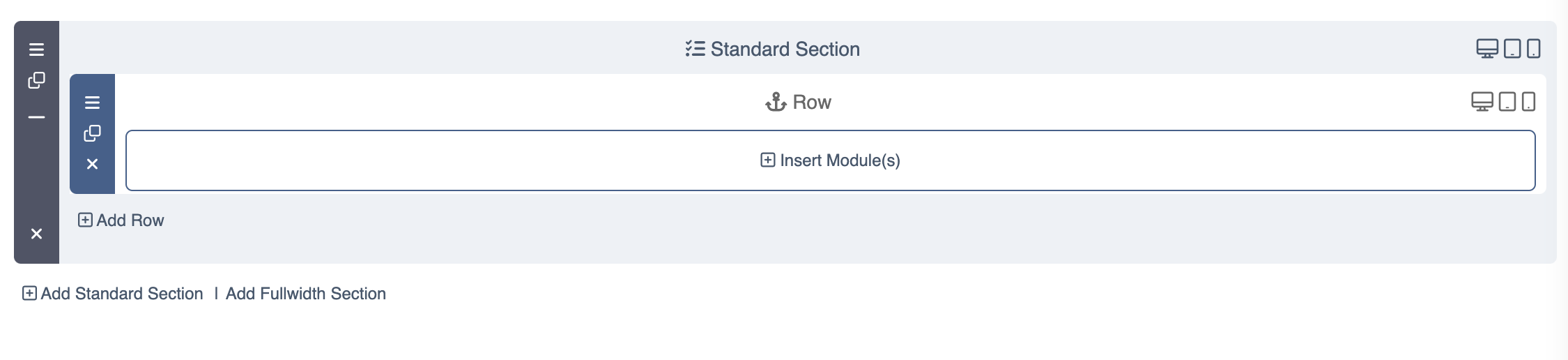Toggle phone visibility for Standard Section
This screenshot has height=360, width=1568.
1534,49
